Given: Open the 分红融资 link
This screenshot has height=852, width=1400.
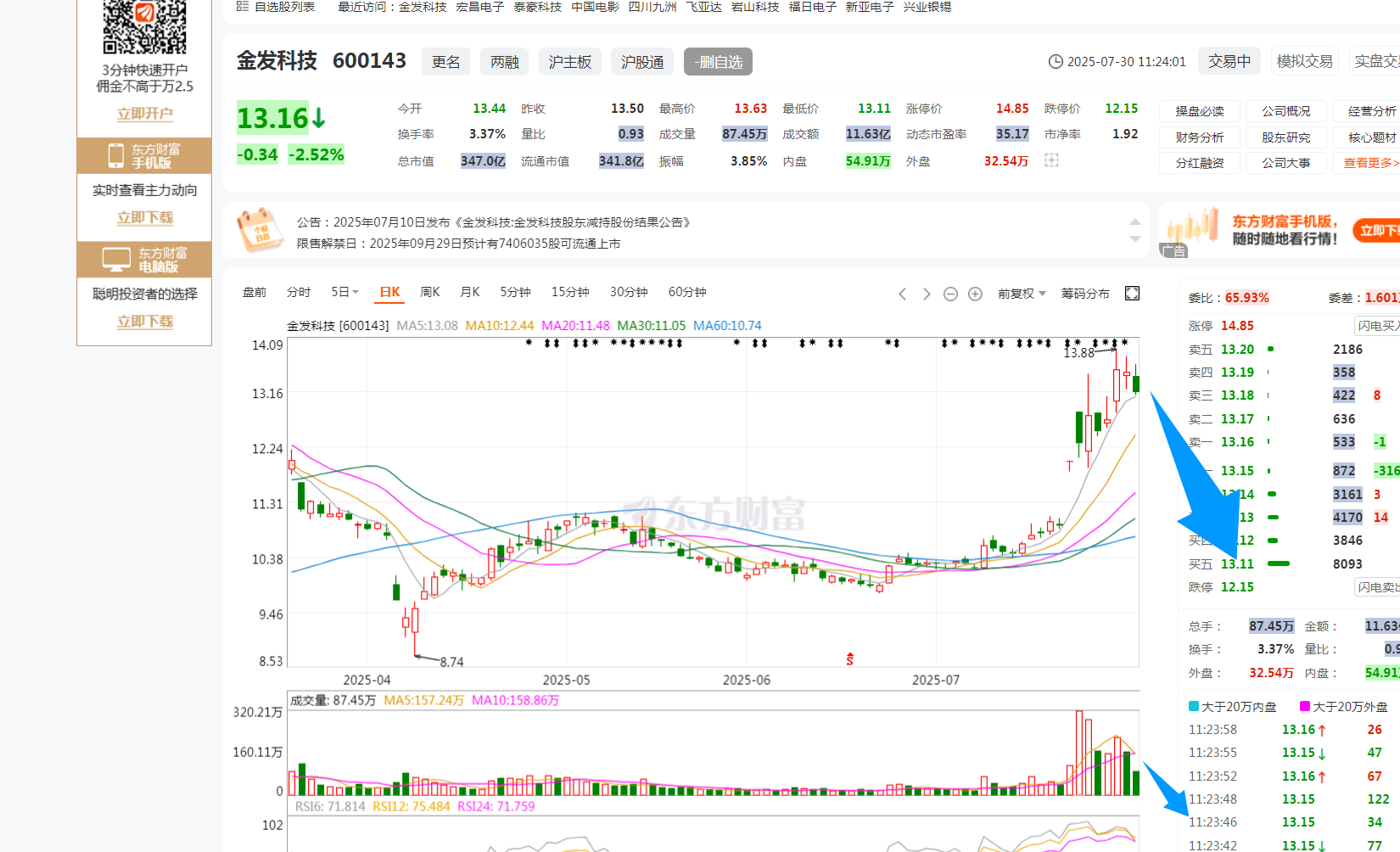Looking at the screenshot, I should pos(1200,163).
